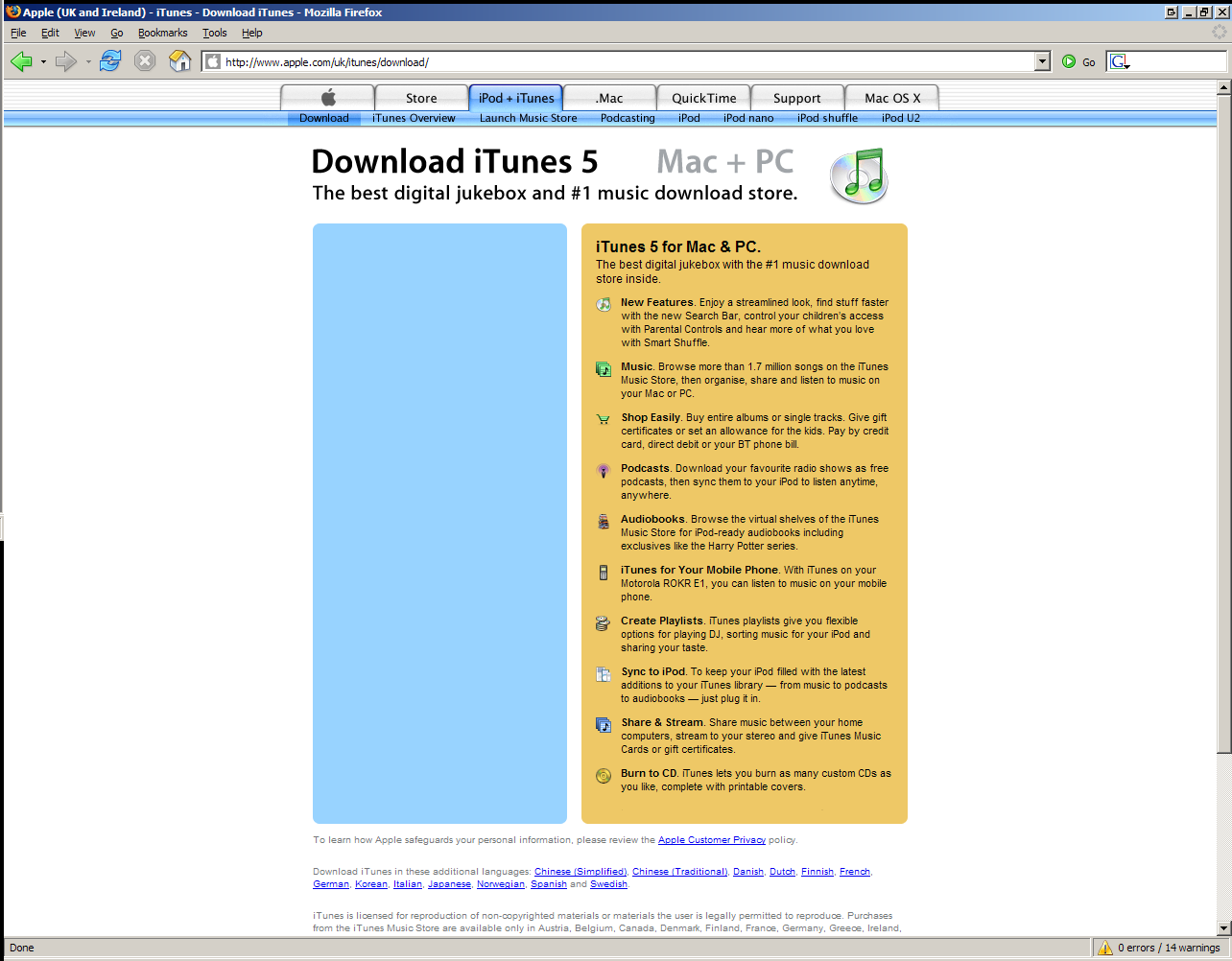The height and width of the screenshot is (961, 1232).
Task: Click the Sync to iPod icon
Action: point(604,674)
